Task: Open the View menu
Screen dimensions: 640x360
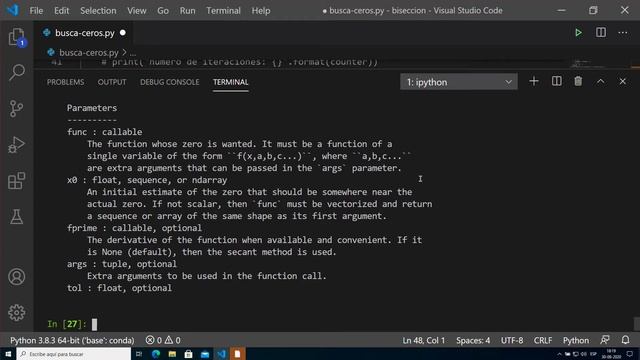Action: (137, 11)
